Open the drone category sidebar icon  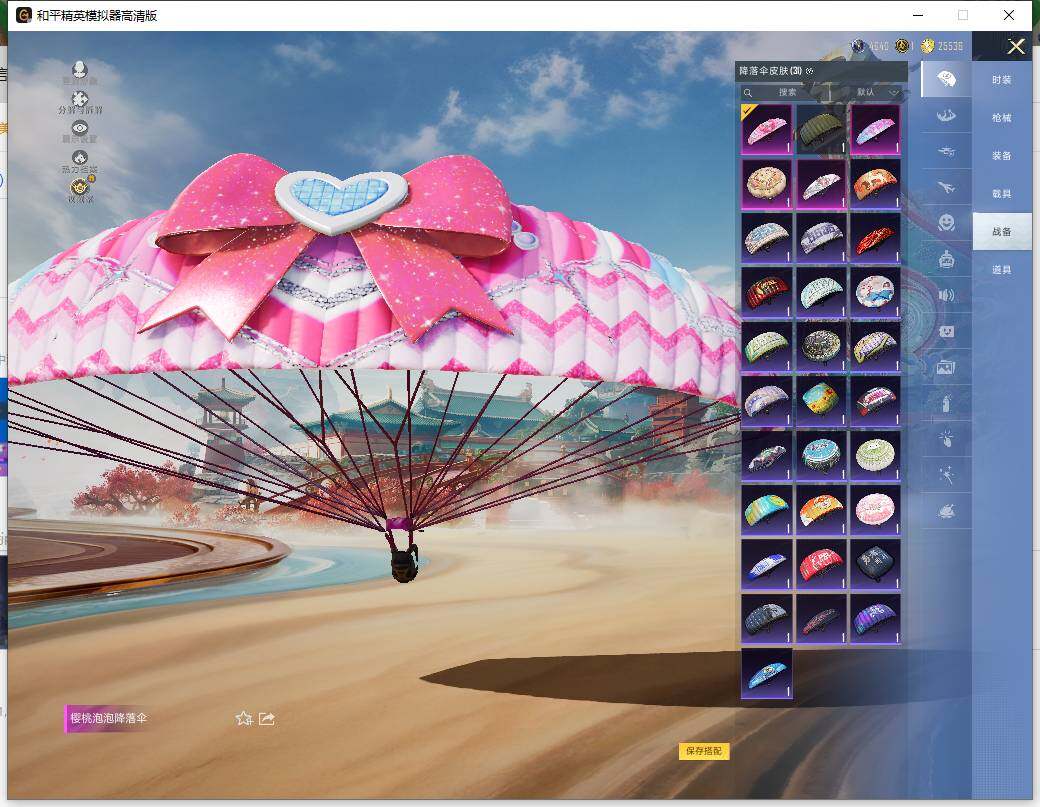tap(946, 152)
